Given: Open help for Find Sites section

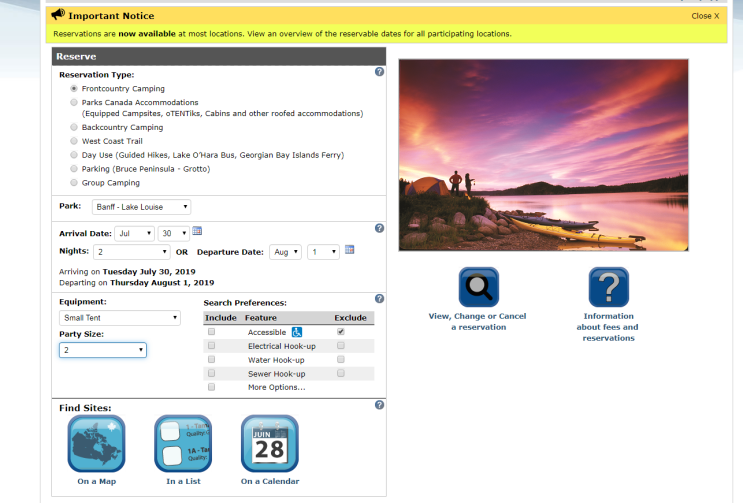Looking at the screenshot, I should [x=379, y=404].
